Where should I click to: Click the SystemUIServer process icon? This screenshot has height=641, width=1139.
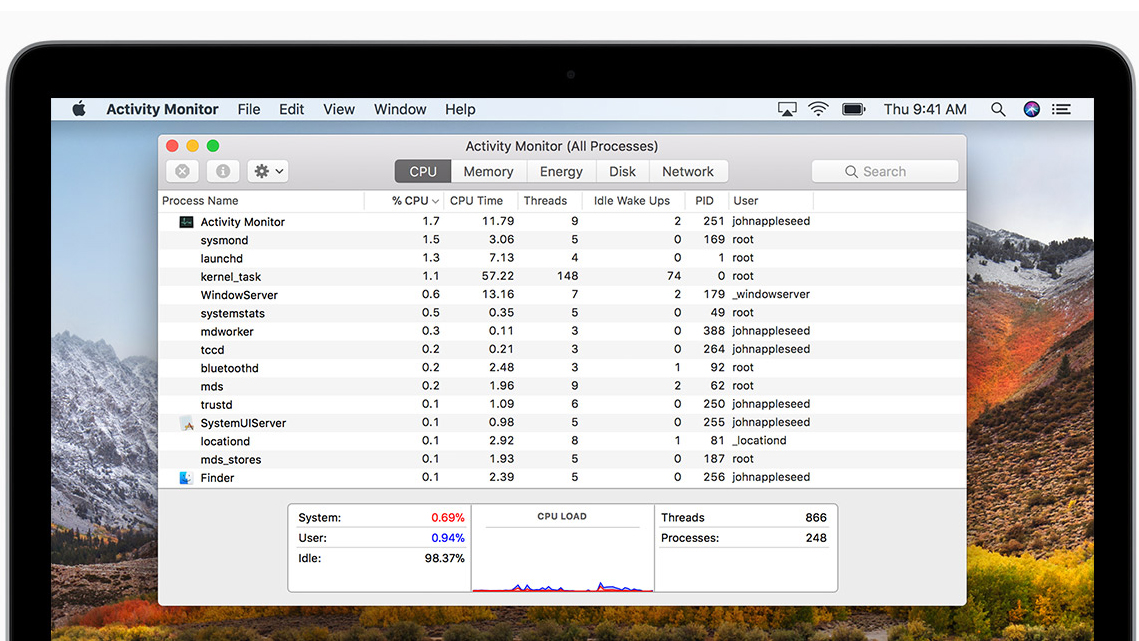(186, 423)
